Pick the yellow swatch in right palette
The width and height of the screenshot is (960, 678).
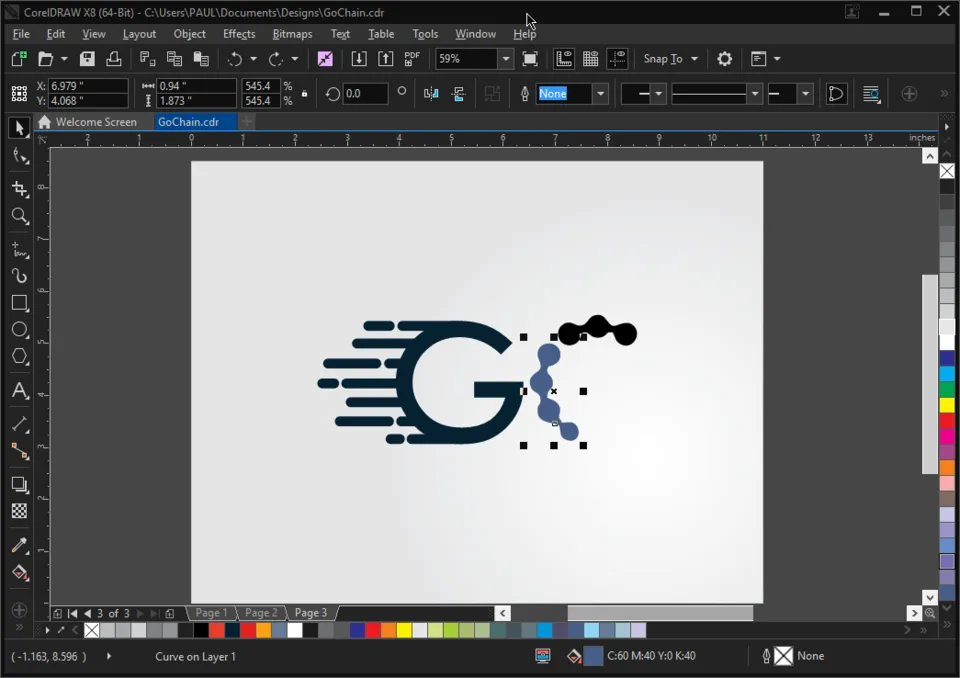tap(947, 405)
